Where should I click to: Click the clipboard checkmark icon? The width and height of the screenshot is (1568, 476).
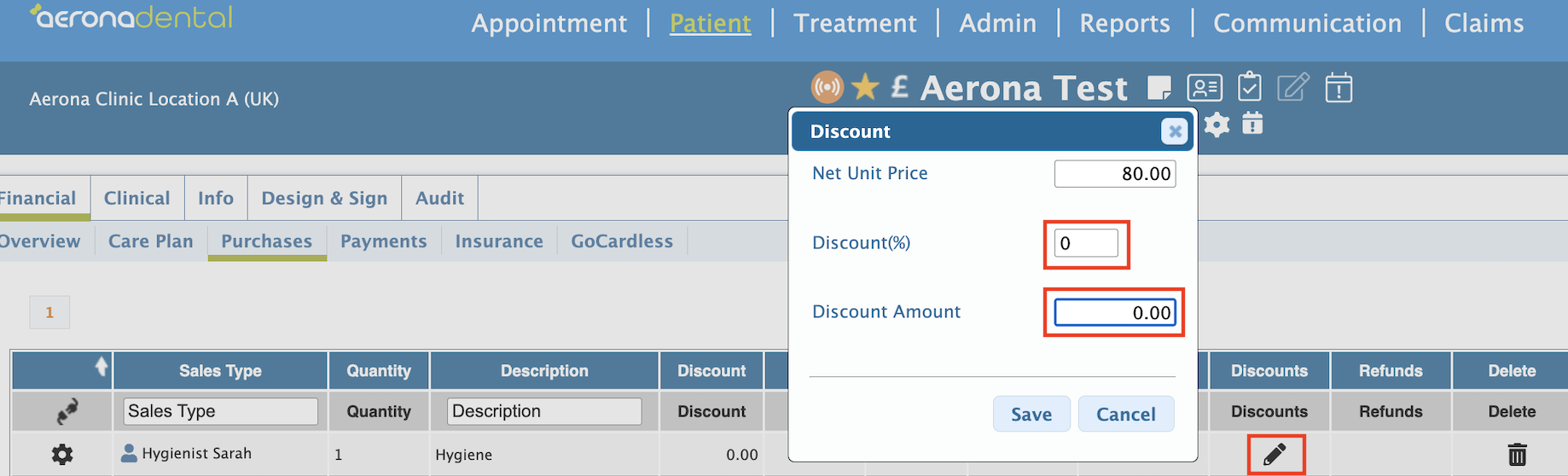click(x=1250, y=87)
